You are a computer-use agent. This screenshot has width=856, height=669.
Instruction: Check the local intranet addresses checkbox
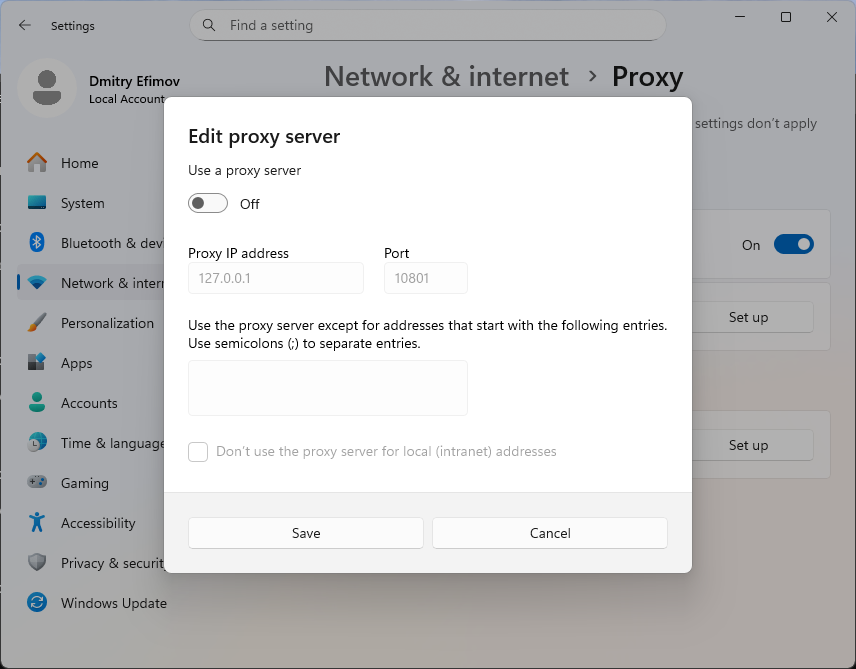[198, 452]
